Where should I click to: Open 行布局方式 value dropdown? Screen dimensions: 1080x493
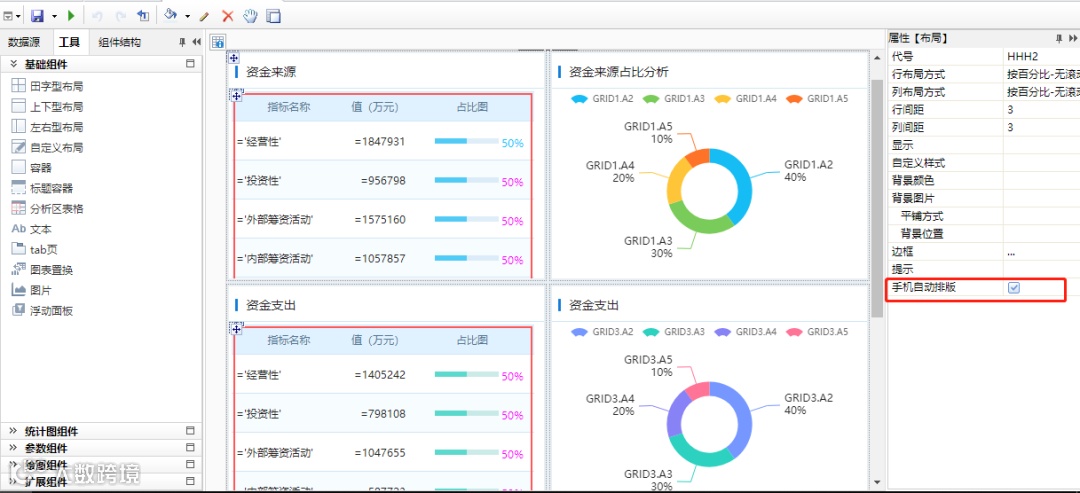(x=1041, y=74)
